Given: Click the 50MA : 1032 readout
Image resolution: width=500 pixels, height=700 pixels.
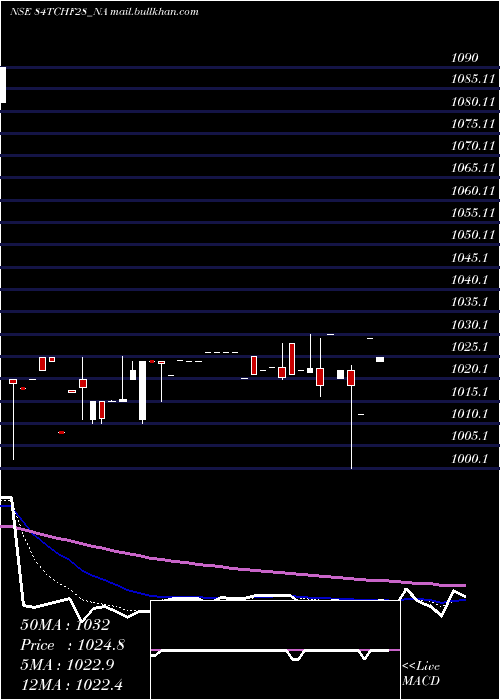Looking at the screenshot, I should (x=65, y=625).
